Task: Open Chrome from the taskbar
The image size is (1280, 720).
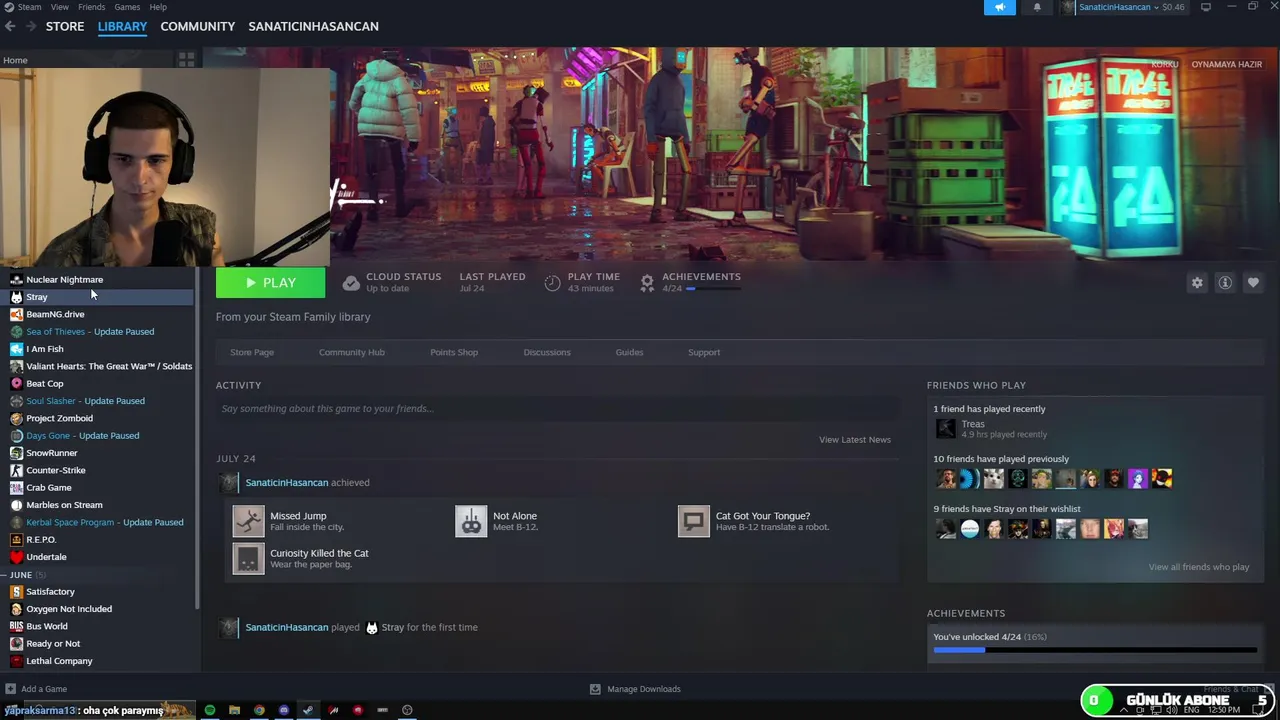Action: click(259, 710)
